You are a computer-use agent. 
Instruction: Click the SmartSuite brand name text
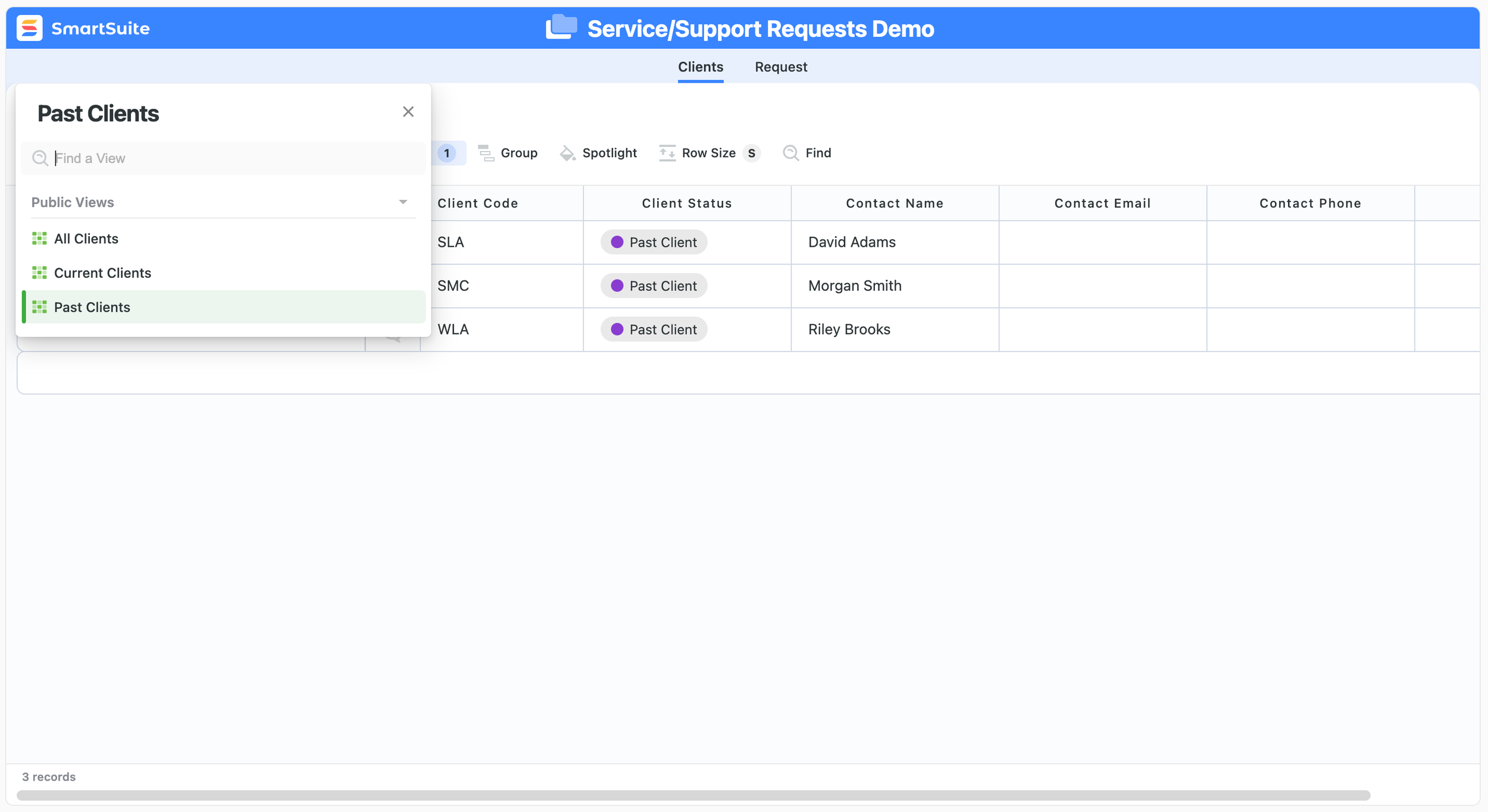[100, 28]
